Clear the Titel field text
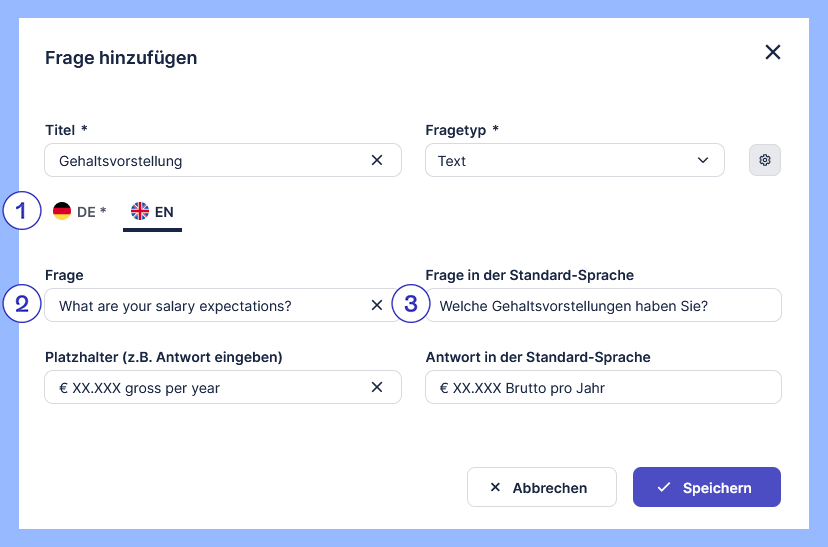Image resolution: width=828 pixels, height=547 pixels. pyautogui.click(x=377, y=160)
